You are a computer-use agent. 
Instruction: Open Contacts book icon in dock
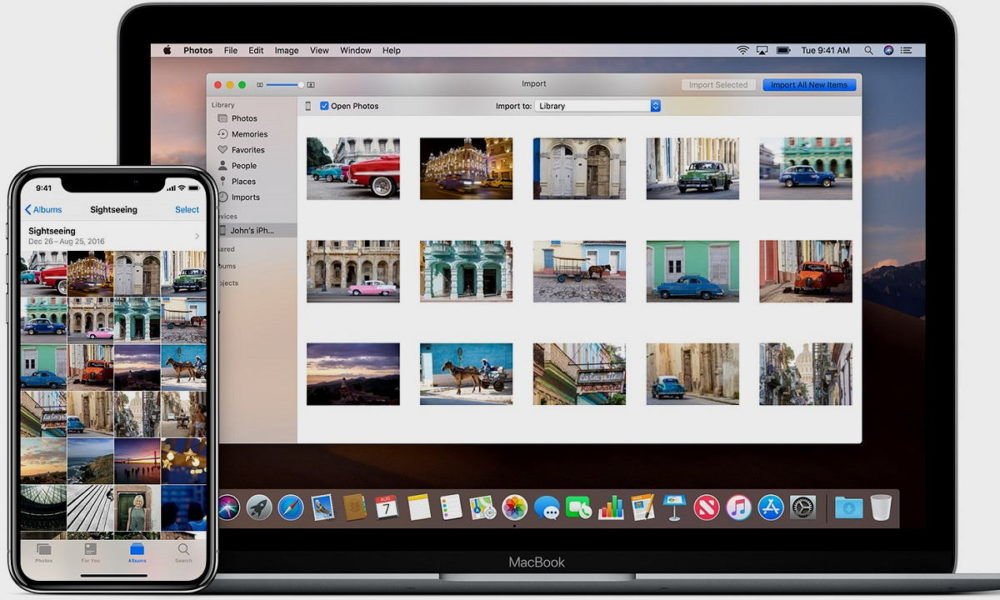[x=355, y=508]
